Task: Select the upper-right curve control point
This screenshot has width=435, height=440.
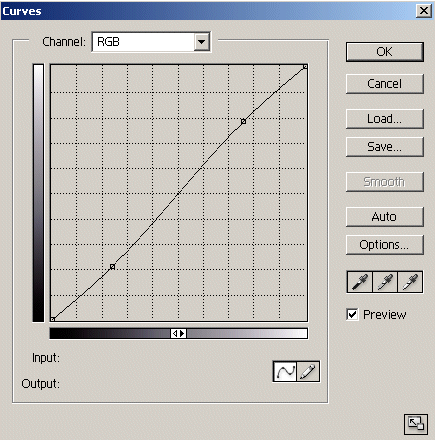Action: pos(243,122)
